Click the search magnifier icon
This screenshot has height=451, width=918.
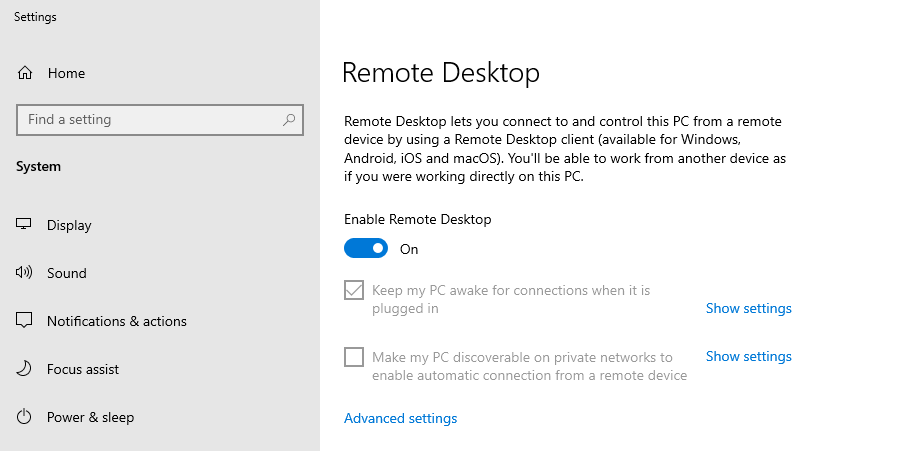point(289,120)
